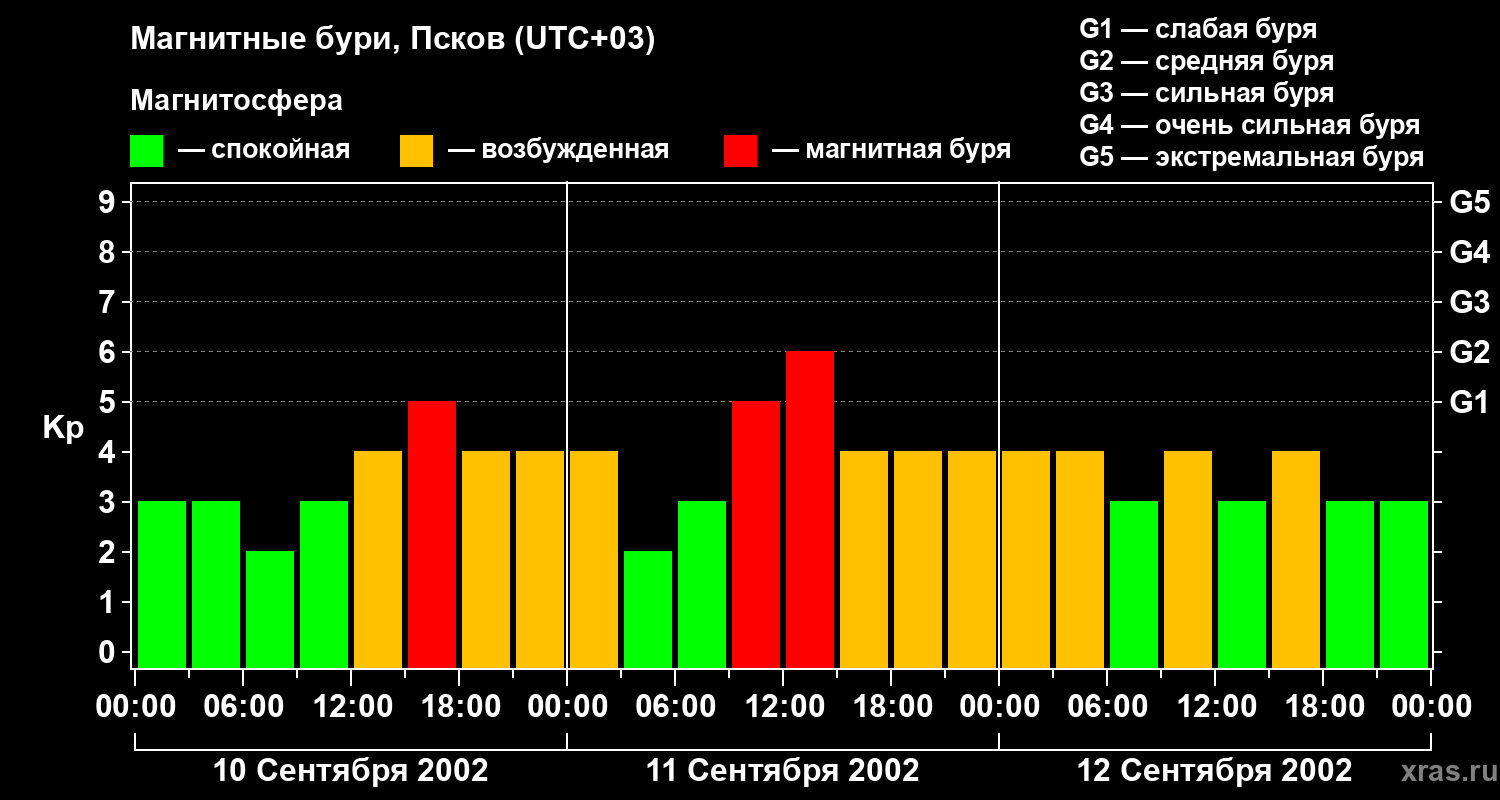This screenshot has width=1500, height=800.
Task: Select the Kp 3 green bar on 11 Сентября
Action: click(702, 585)
